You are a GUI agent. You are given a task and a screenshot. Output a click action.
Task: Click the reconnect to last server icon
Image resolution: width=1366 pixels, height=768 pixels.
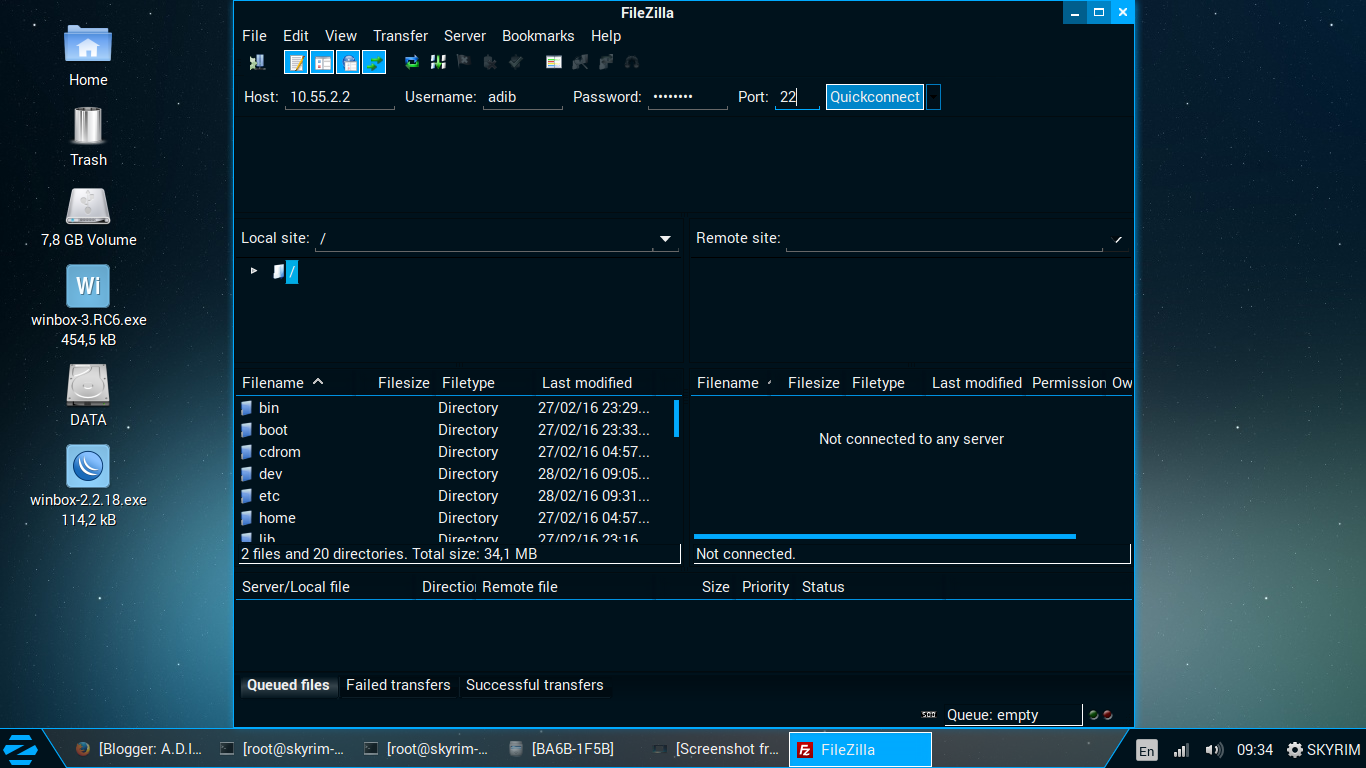point(516,62)
